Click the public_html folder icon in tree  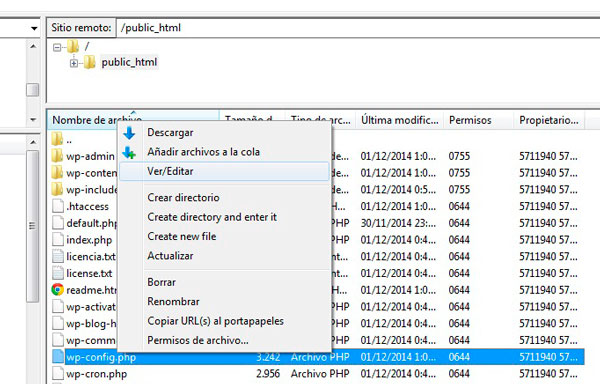click(x=90, y=62)
